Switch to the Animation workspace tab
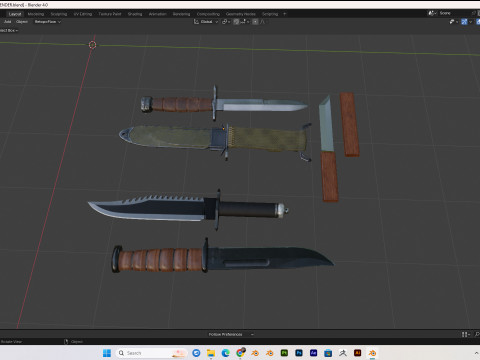 click(x=157, y=14)
